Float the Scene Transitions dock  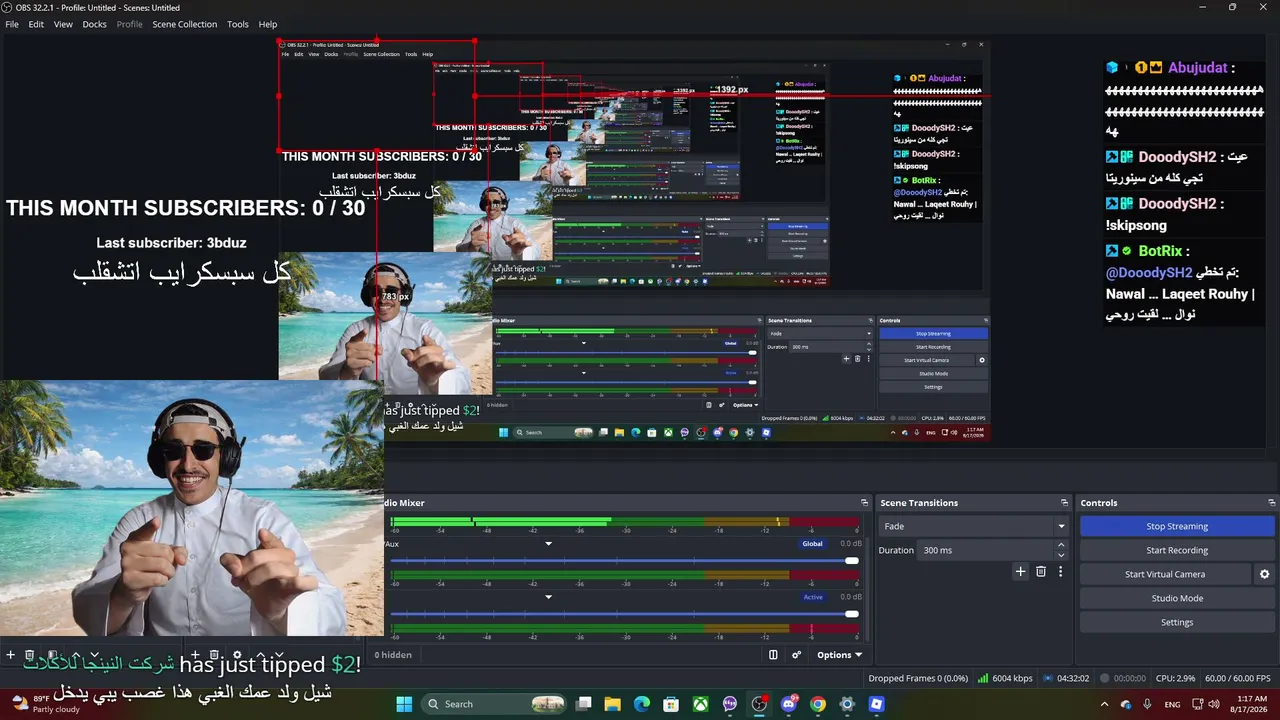click(x=1064, y=503)
